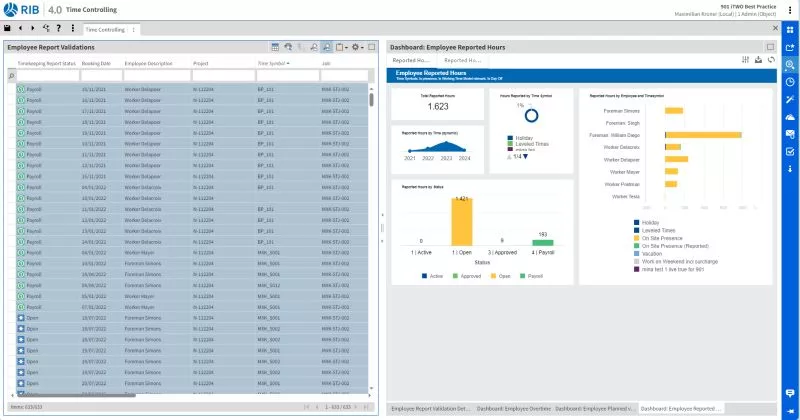Click the RIB logo
Viewport: 800px width, 420px height.
point(21,10)
